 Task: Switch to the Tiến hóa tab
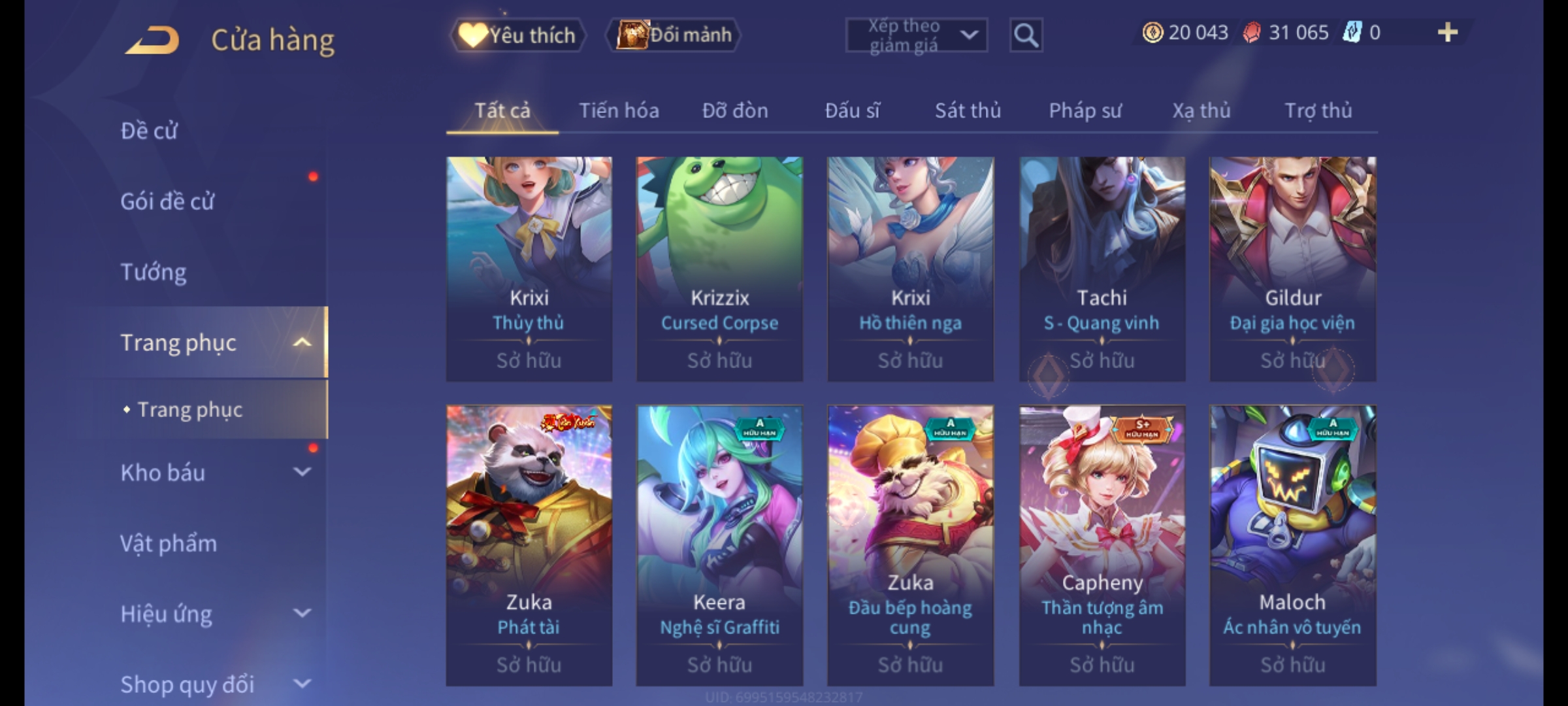click(619, 110)
